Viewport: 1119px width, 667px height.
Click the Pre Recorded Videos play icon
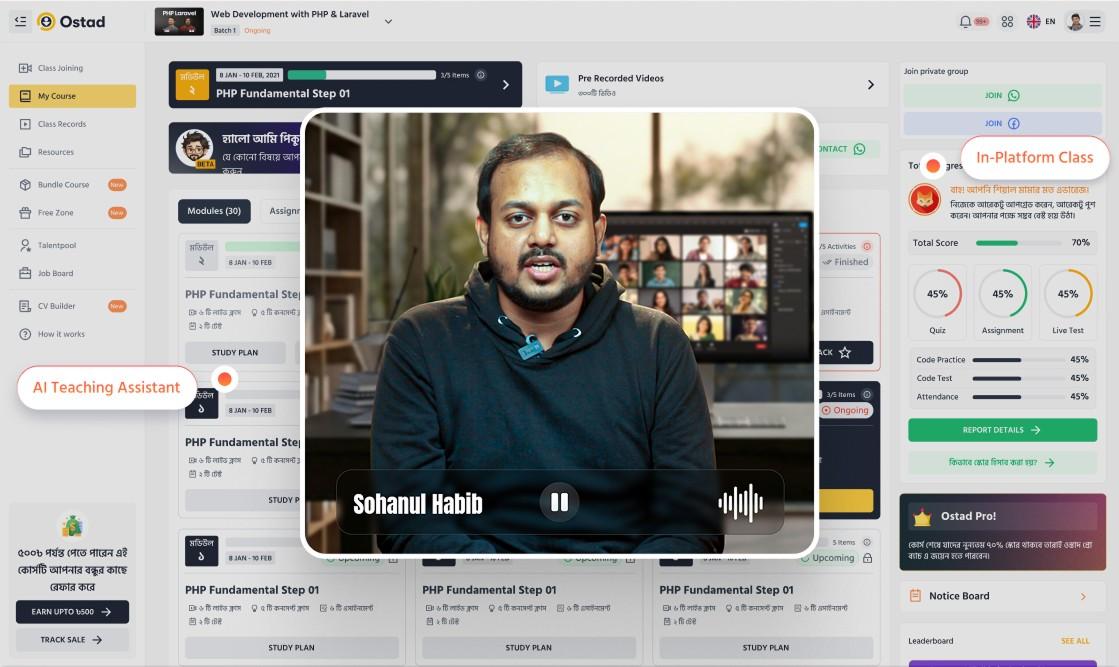click(557, 85)
